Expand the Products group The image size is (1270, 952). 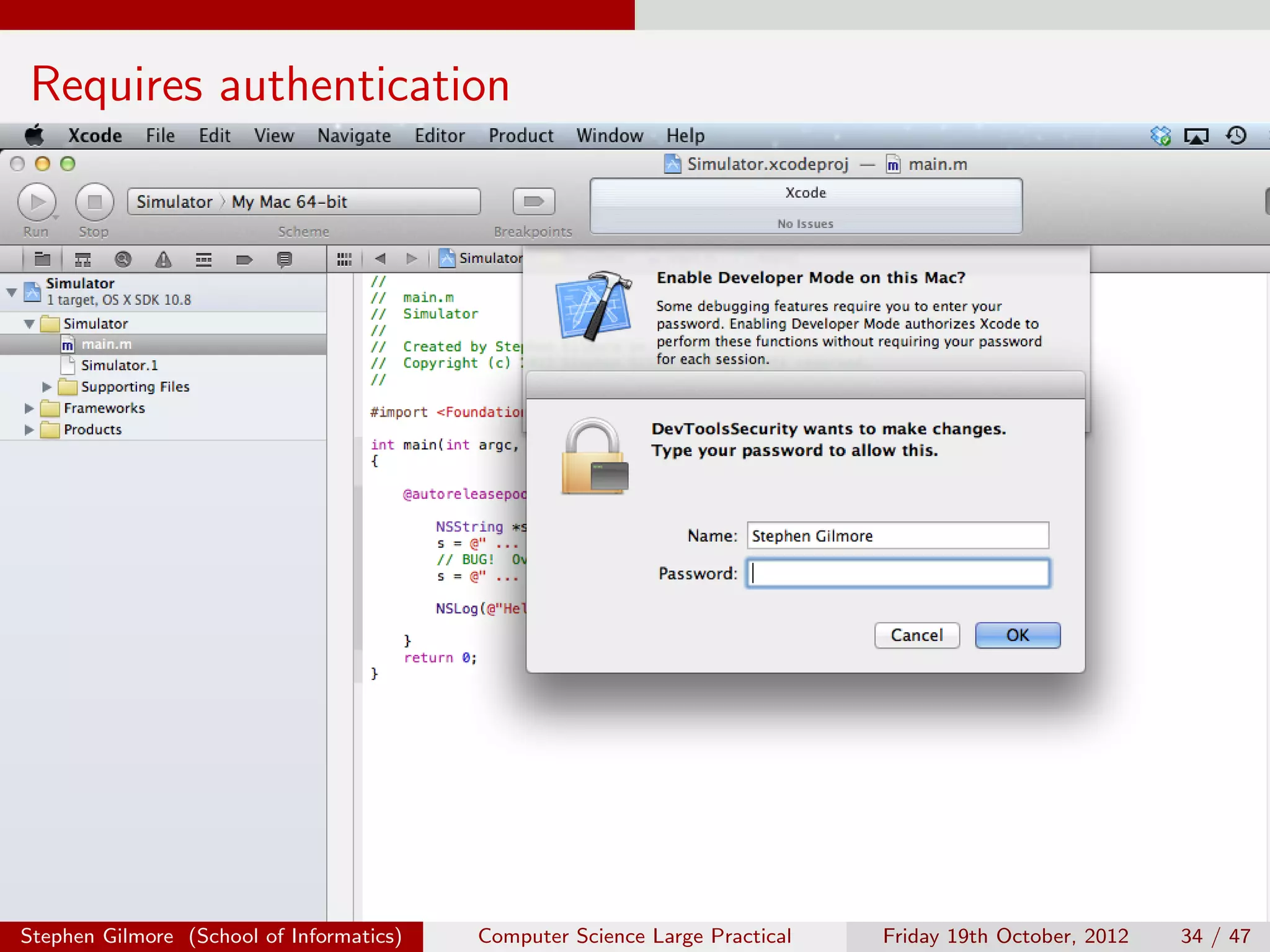tap(29, 430)
